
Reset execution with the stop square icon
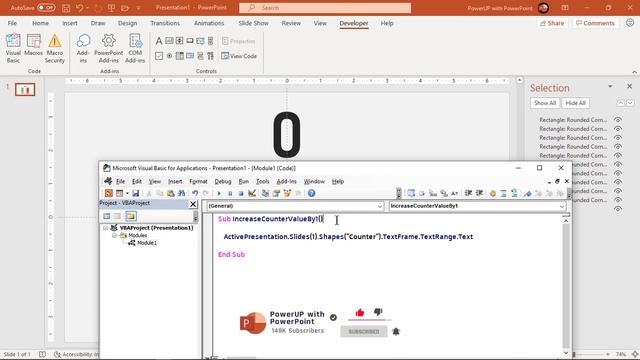pos(241,193)
